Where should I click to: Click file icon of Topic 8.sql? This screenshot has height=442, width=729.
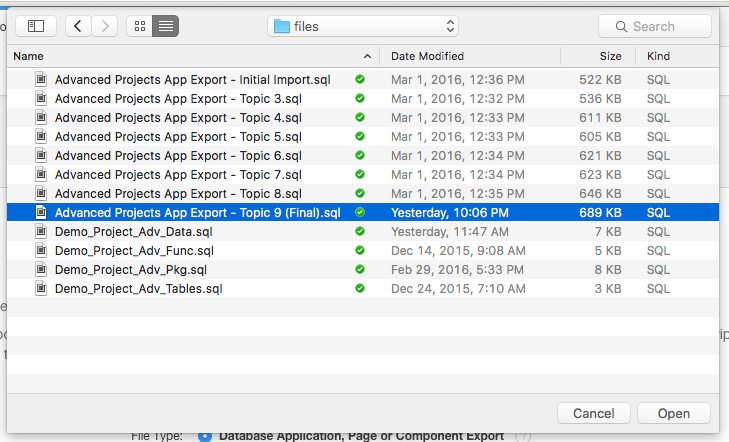[41, 194]
